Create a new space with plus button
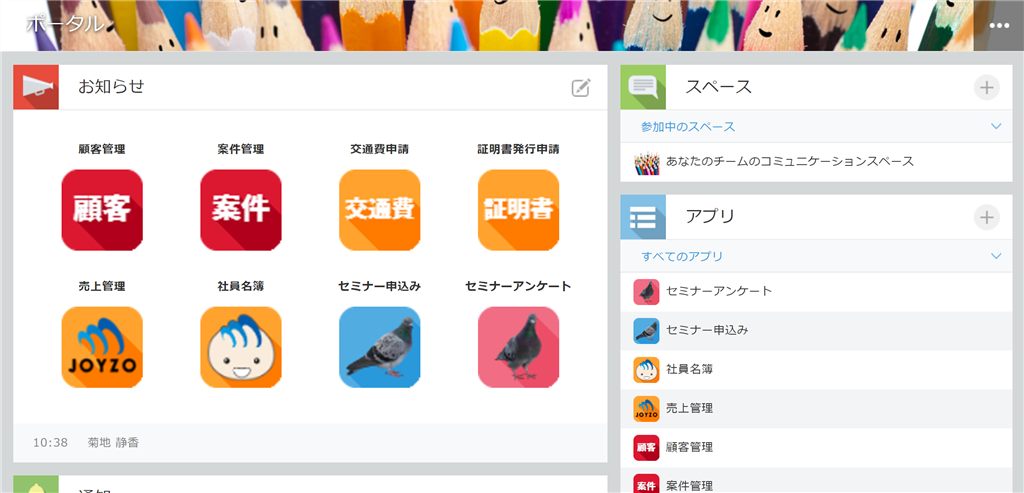This screenshot has height=493, width=1024. point(987,87)
